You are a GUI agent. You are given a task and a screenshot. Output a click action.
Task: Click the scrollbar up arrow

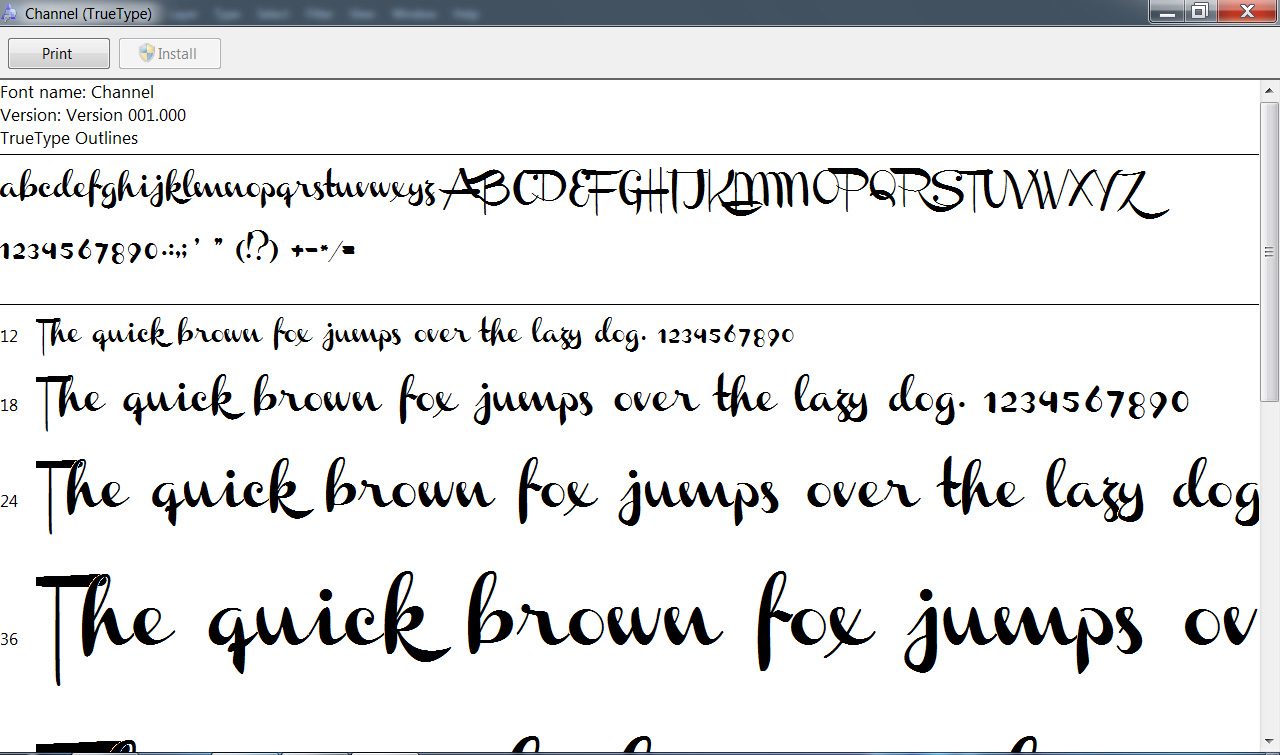tap(1268, 89)
